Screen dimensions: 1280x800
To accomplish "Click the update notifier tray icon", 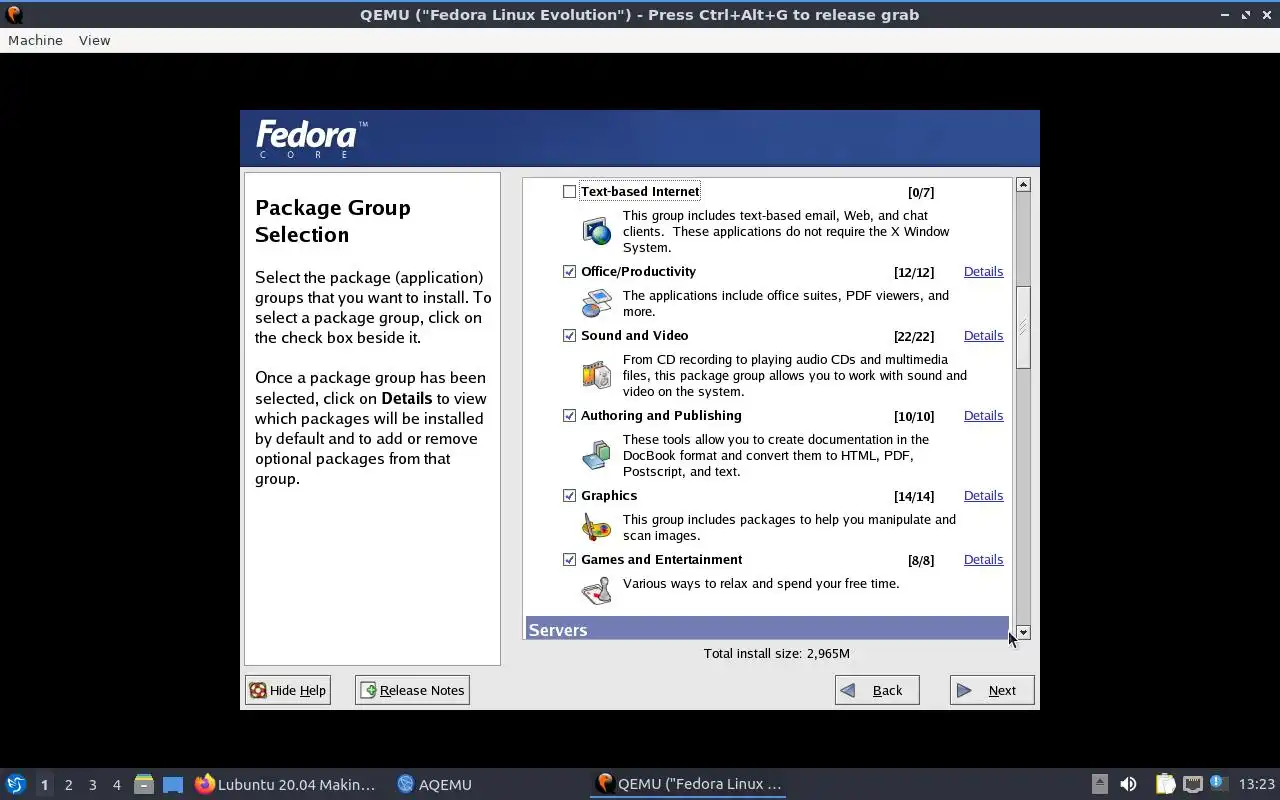I will coord(1217,783).
